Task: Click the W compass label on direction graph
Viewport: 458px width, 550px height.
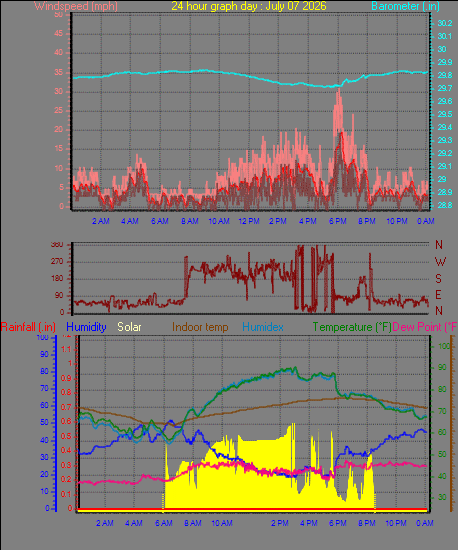Action: [x=440, y=261]
